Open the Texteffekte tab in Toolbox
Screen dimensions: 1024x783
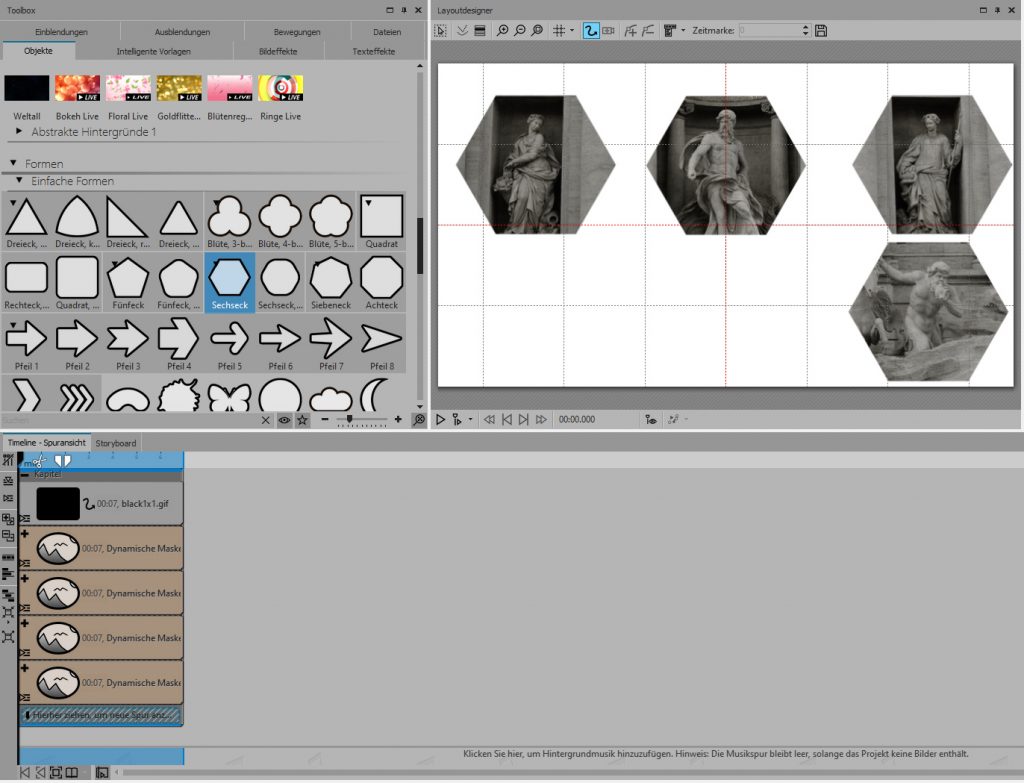coord(373,51)
